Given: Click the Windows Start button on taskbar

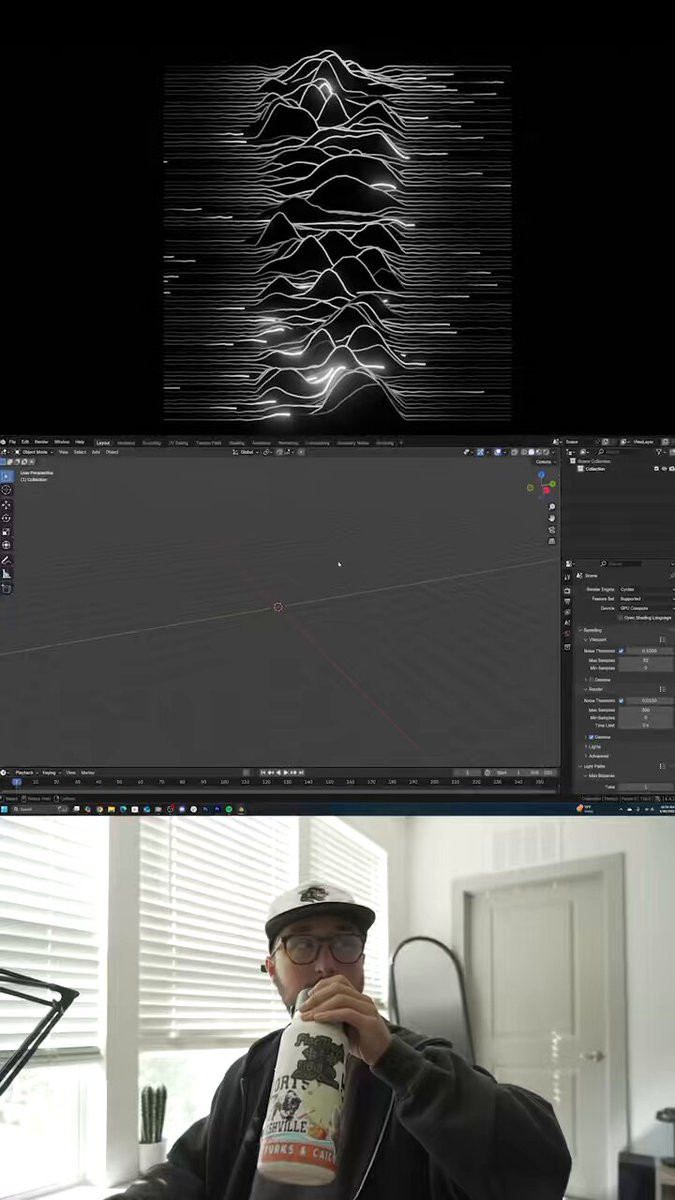Looking at the screenshot, I should point(4,809).
